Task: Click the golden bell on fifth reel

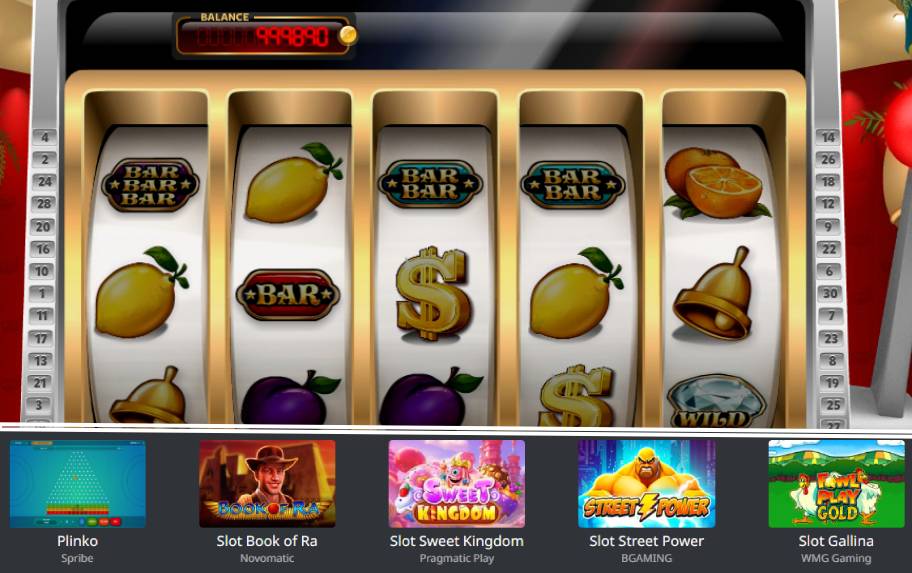Action: coord(714,294)
